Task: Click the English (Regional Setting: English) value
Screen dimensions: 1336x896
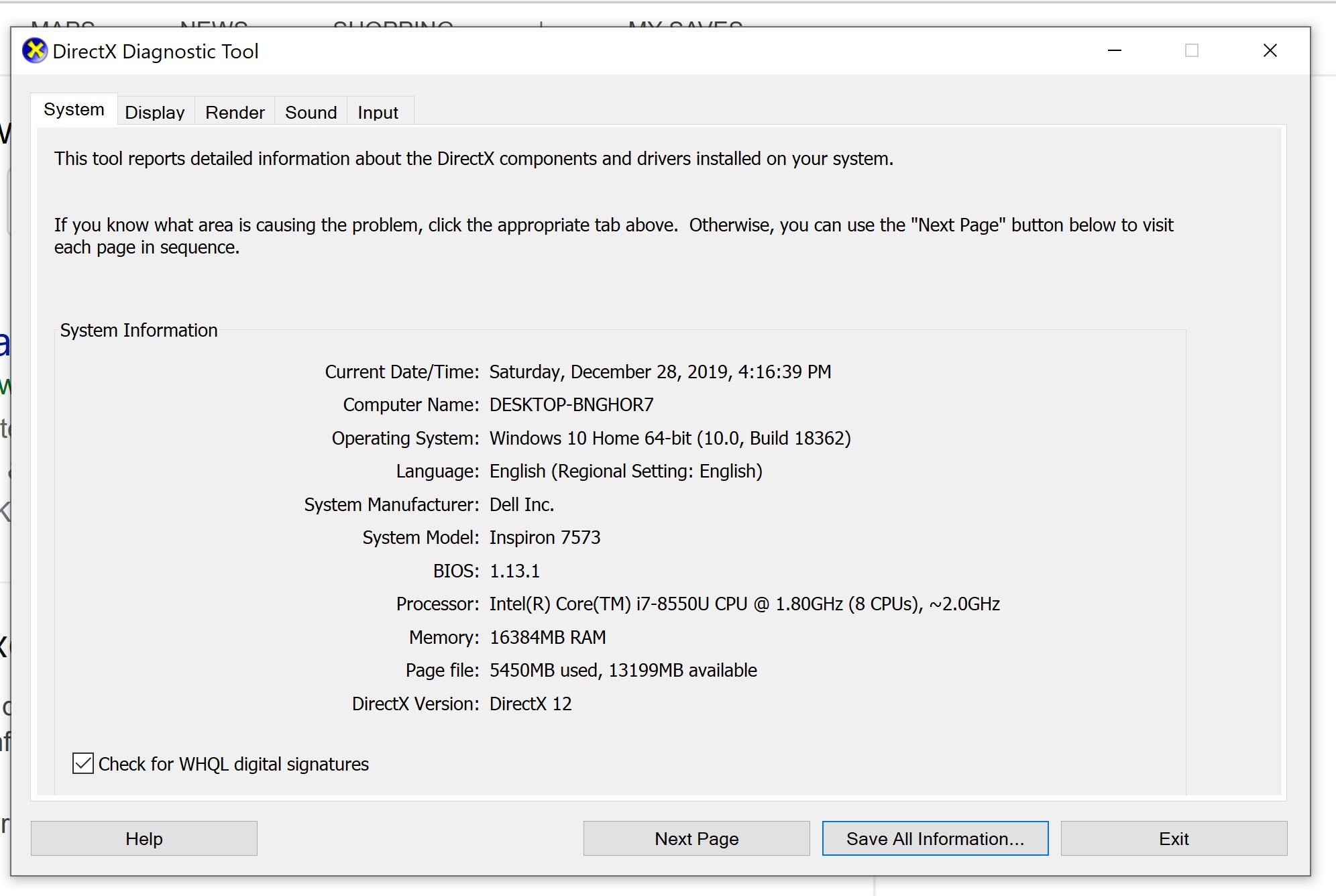Action: [626, 471]
